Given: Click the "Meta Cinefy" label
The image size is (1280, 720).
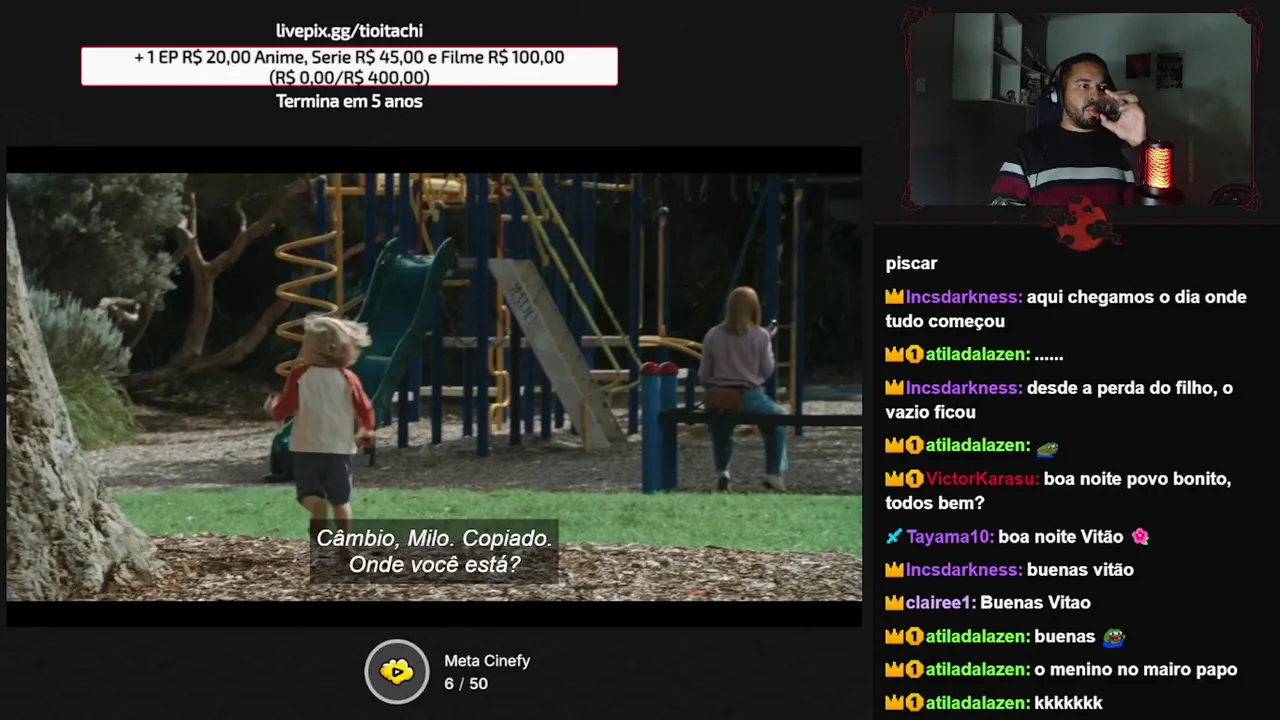Looking at the screenshot, I should (487, 661).
